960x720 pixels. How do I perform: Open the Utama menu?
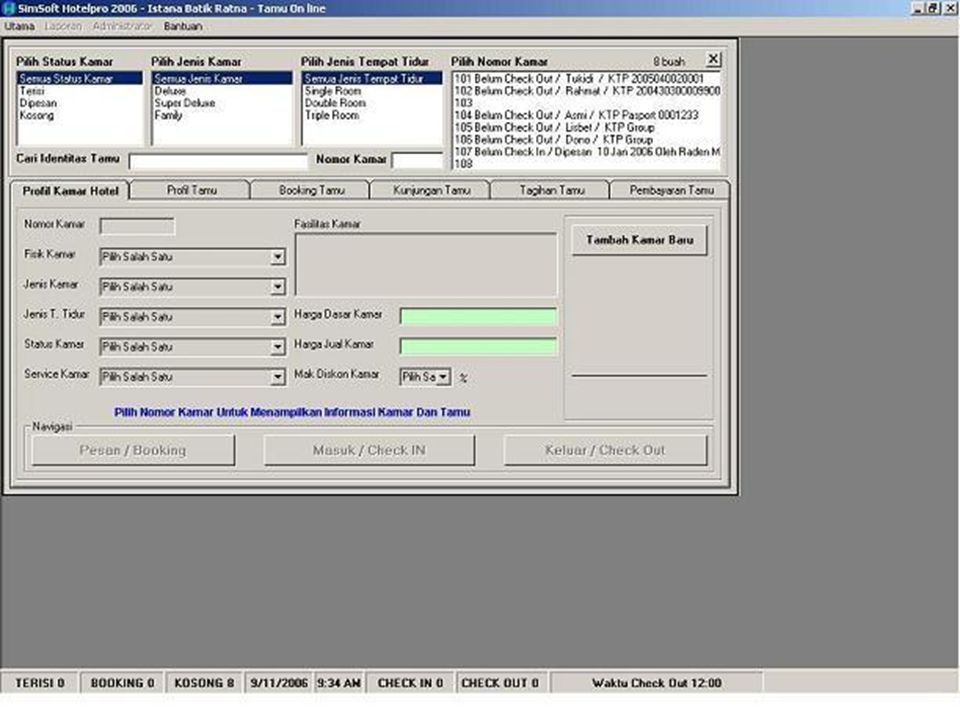pos(19,26)
